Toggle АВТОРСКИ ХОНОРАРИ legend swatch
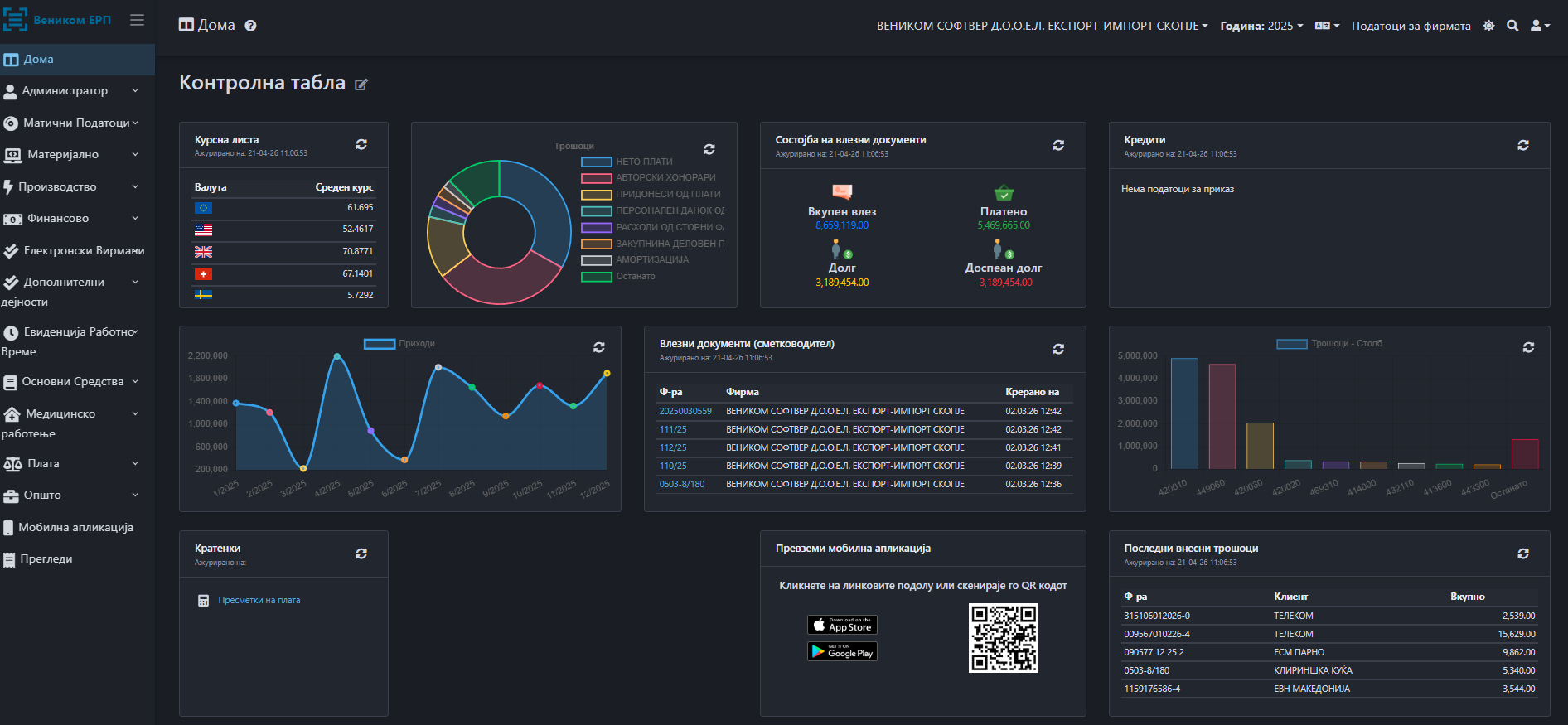The image size is (1568, 725). coord(596,178)
